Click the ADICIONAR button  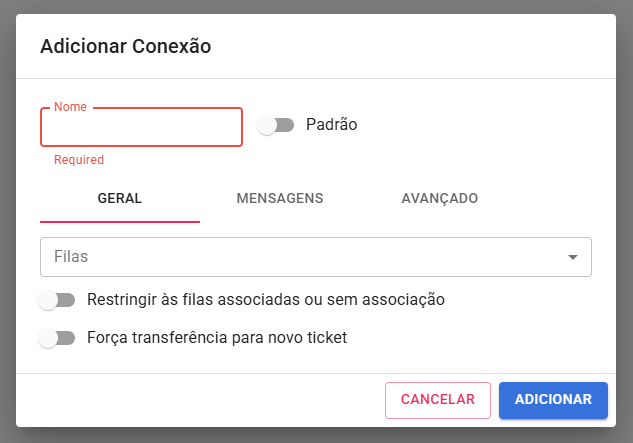(x=553, y=399)
